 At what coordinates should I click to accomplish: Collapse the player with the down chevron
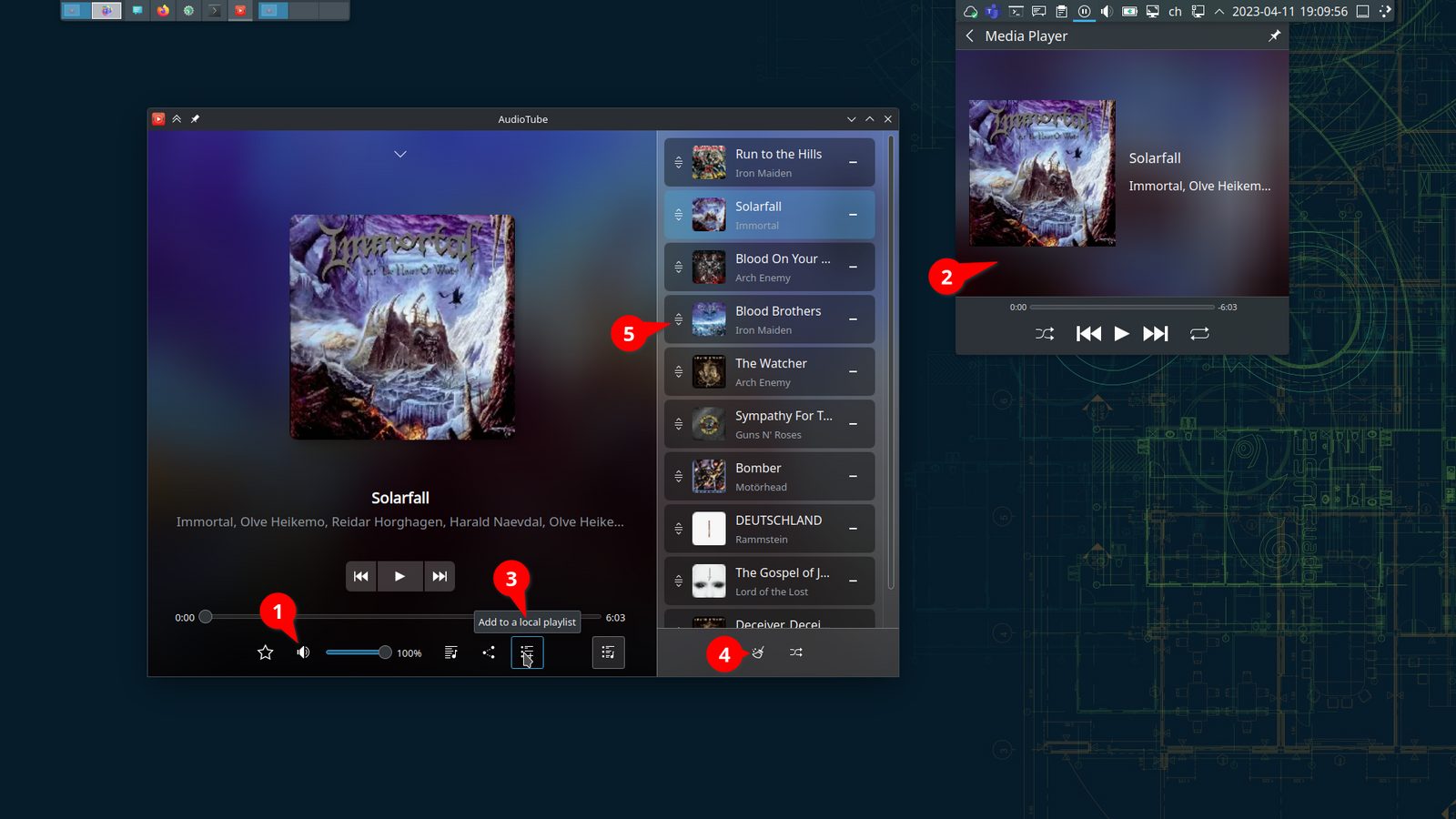[400, 155]
